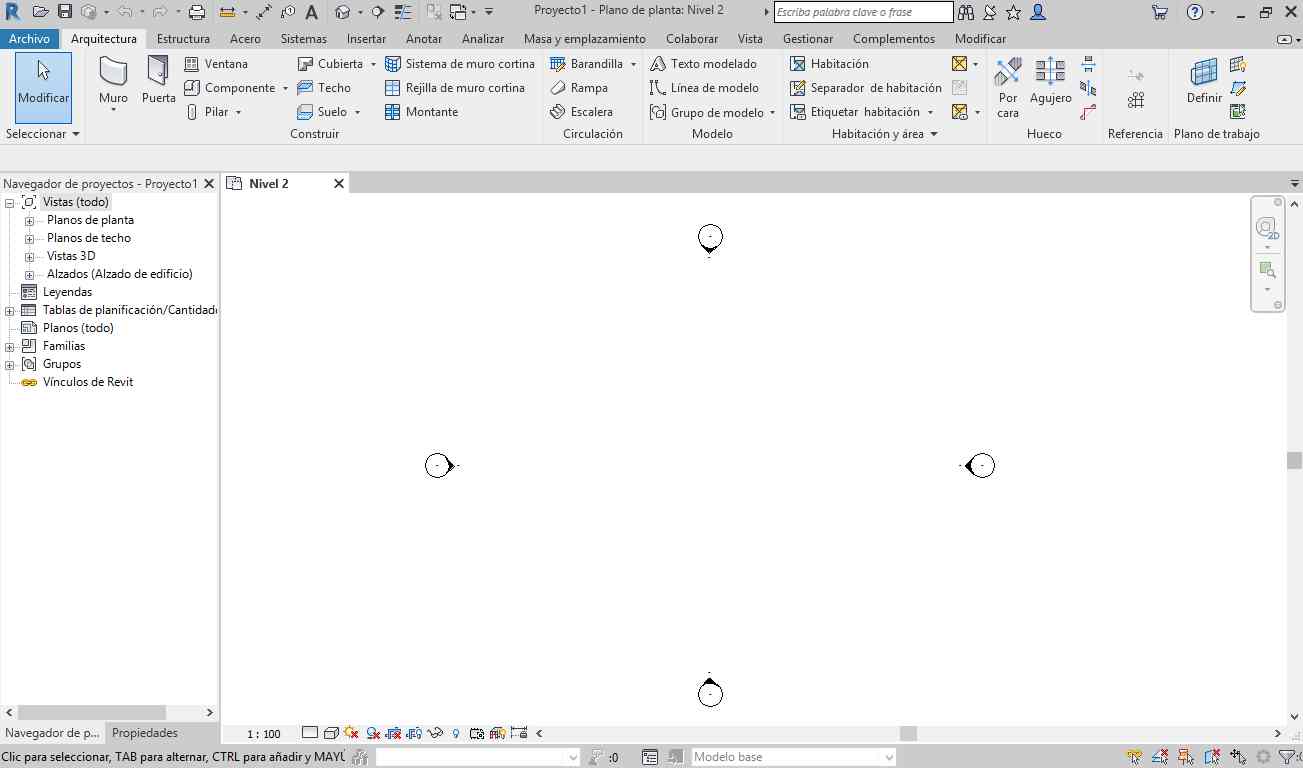Open Grupo de modelo dropdown

tap(772, 112)
